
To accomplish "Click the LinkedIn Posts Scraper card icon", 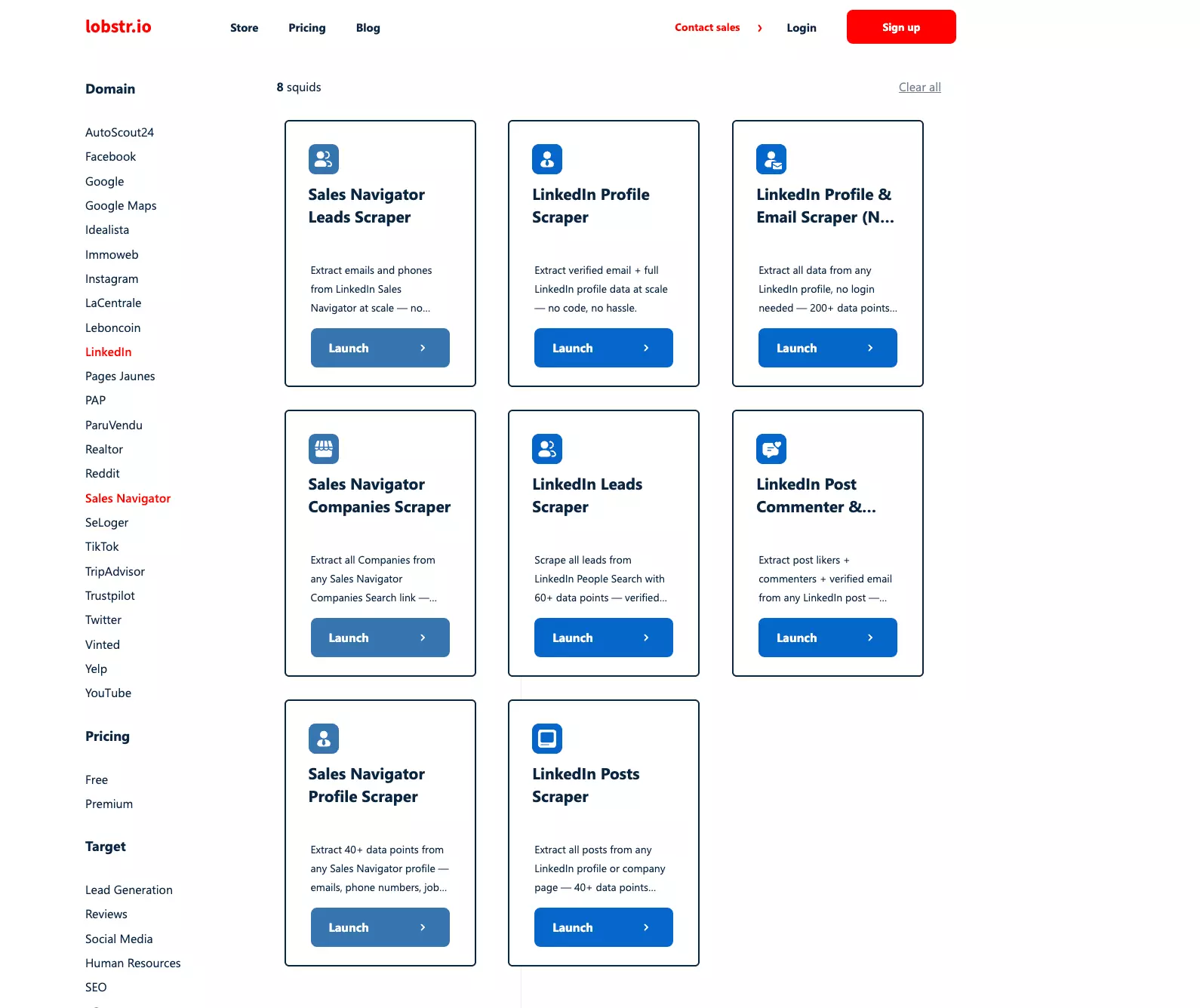I will coord(547,739).
